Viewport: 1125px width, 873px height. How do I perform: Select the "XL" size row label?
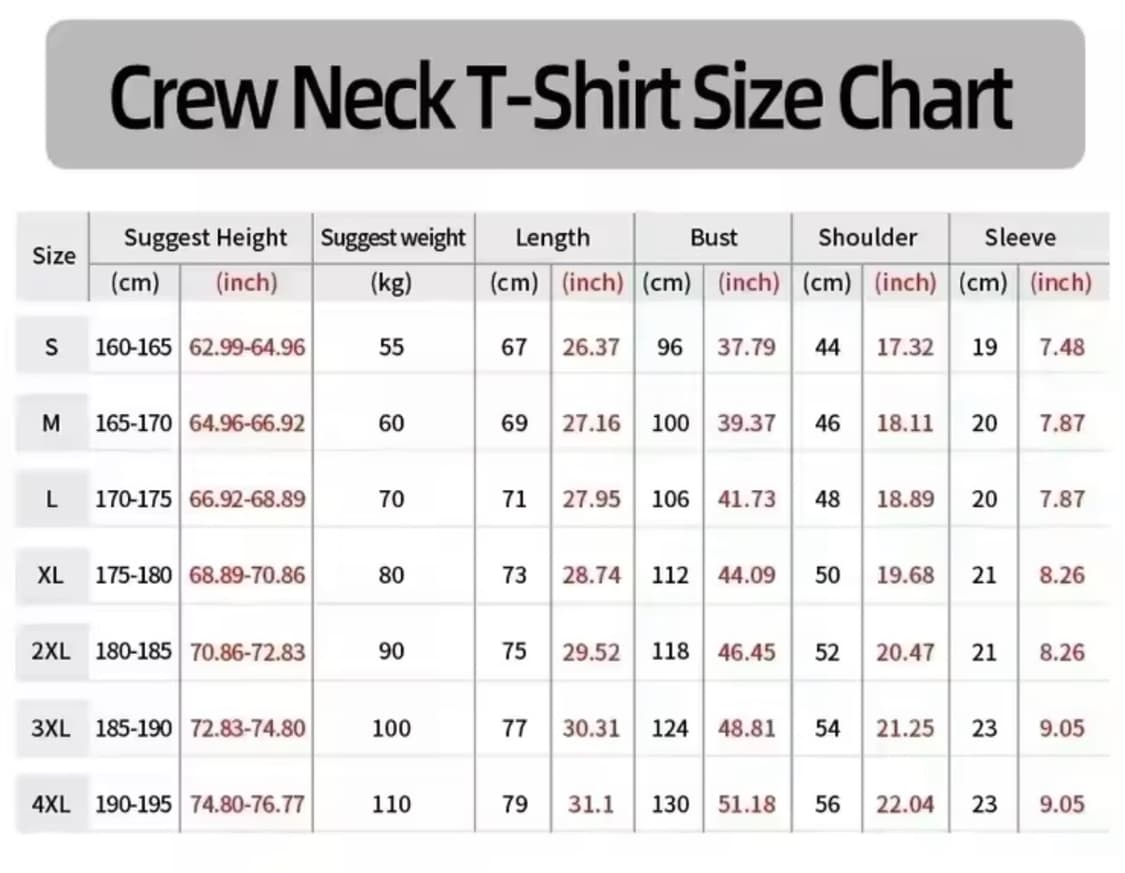click(x=51, y=575)
